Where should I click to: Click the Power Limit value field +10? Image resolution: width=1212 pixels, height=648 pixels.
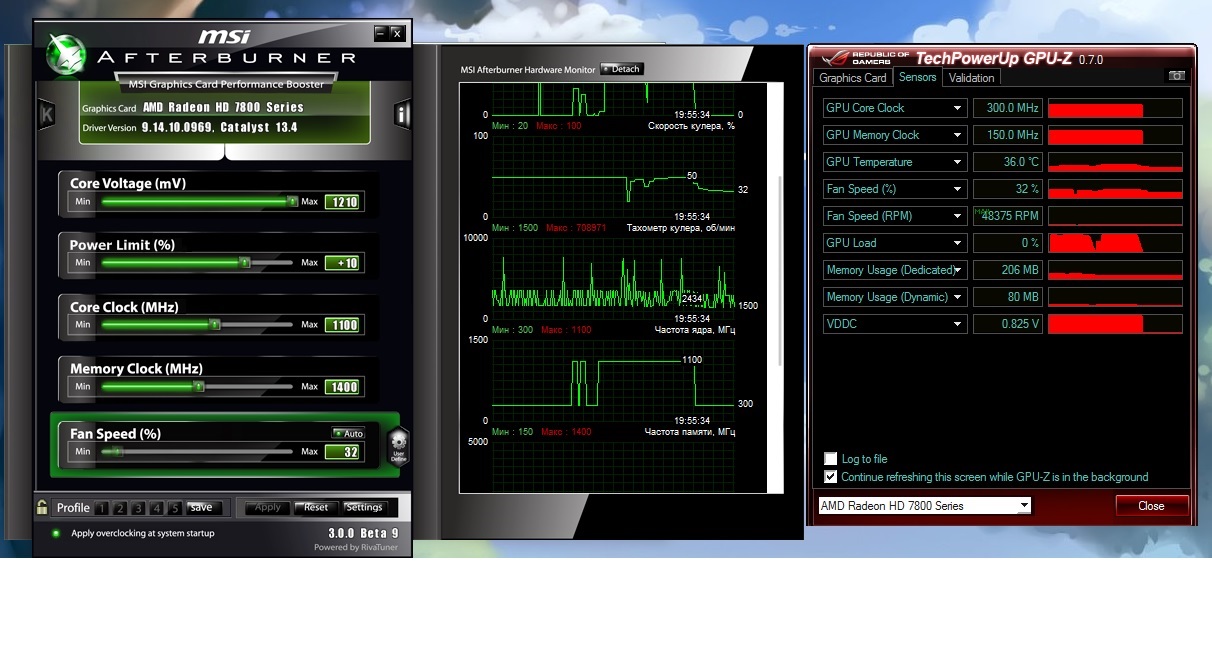[x=342, y=263]
